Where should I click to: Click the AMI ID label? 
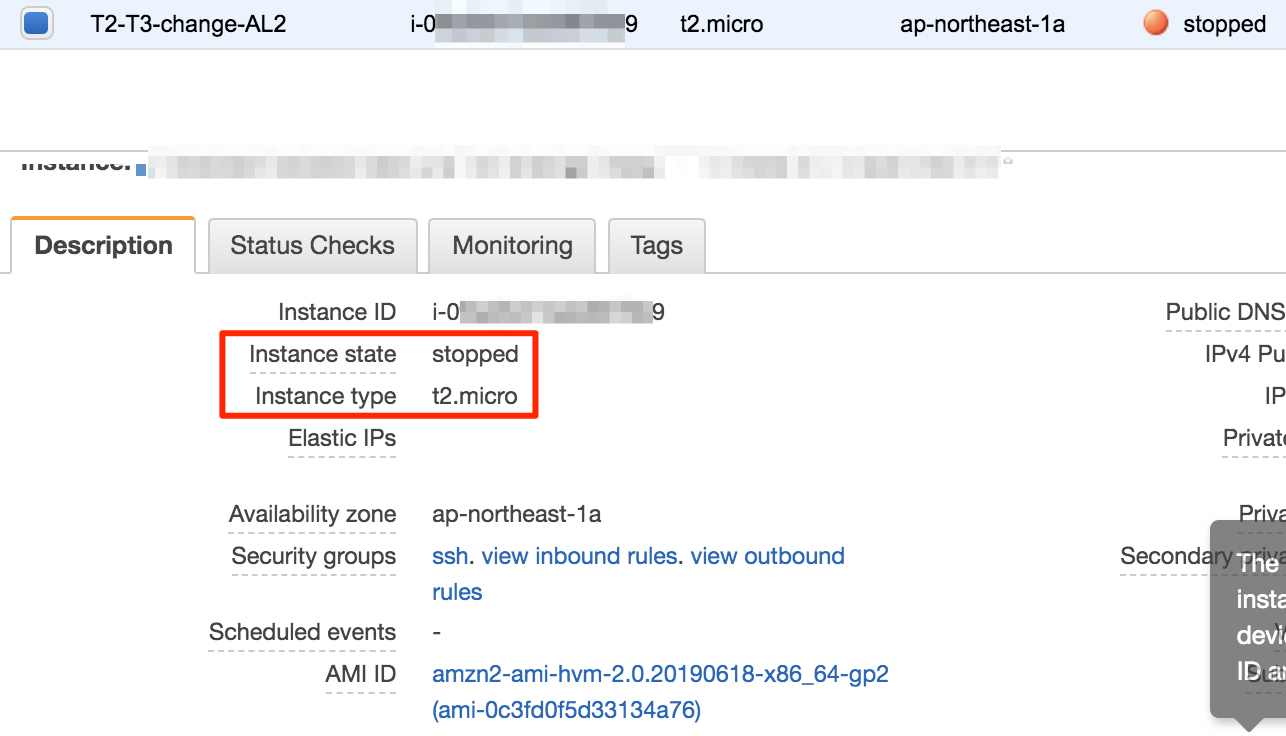tap(361, 674)
